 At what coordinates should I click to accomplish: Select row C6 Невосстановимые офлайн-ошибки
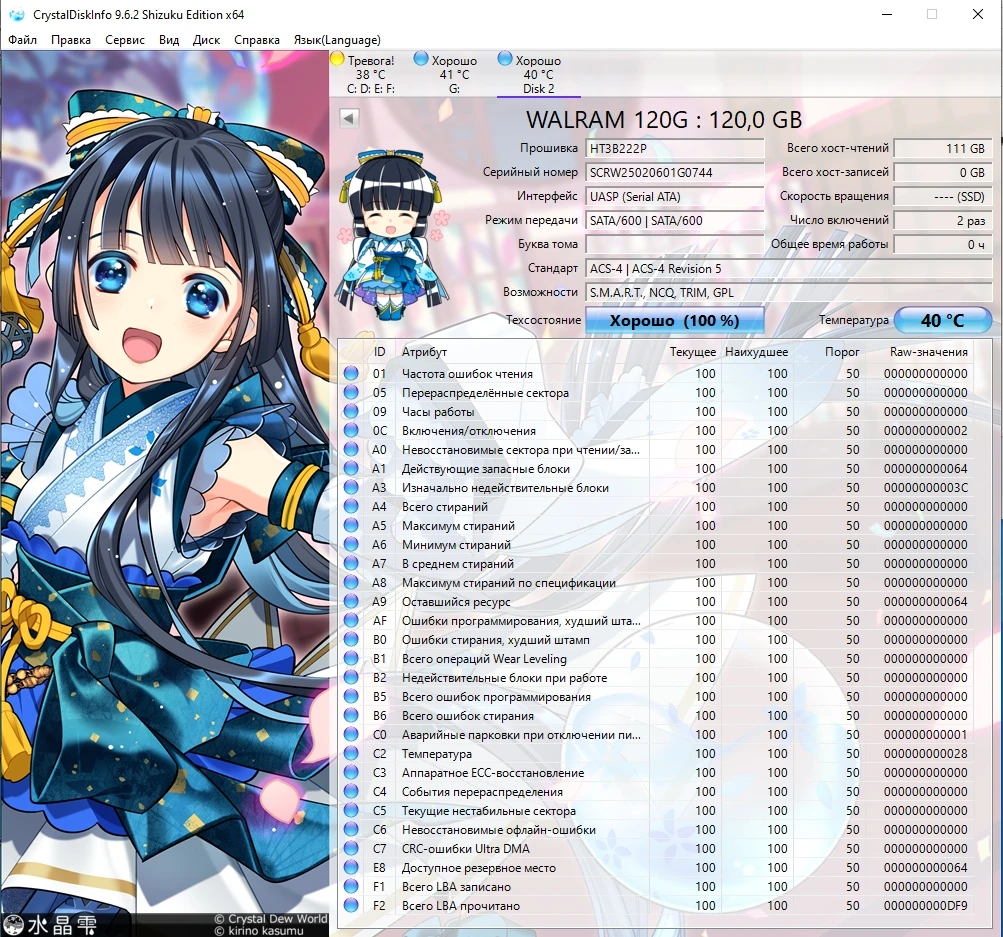(x=656, y=830)
